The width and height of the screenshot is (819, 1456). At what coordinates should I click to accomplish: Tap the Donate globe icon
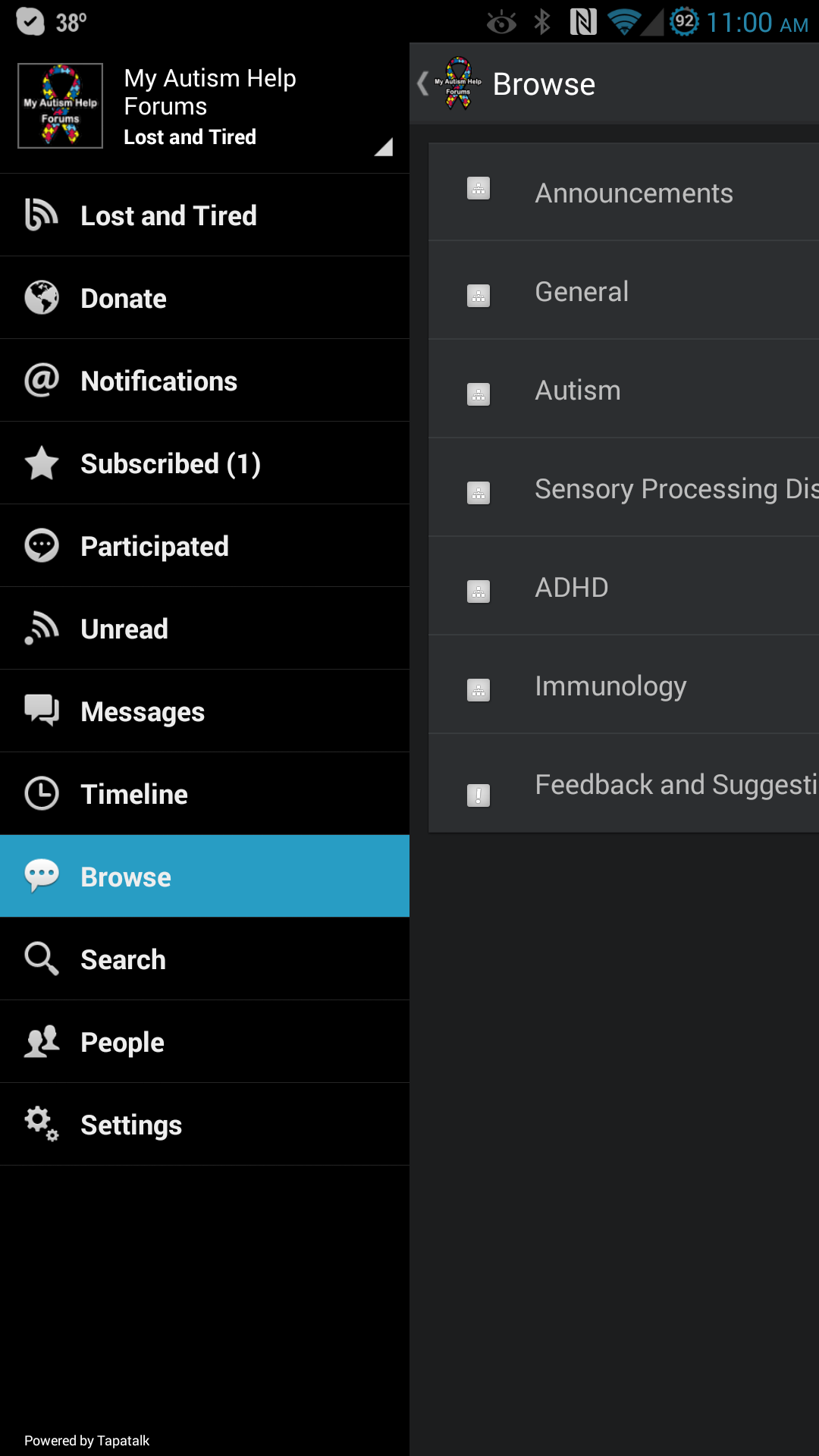coord(41,297)
